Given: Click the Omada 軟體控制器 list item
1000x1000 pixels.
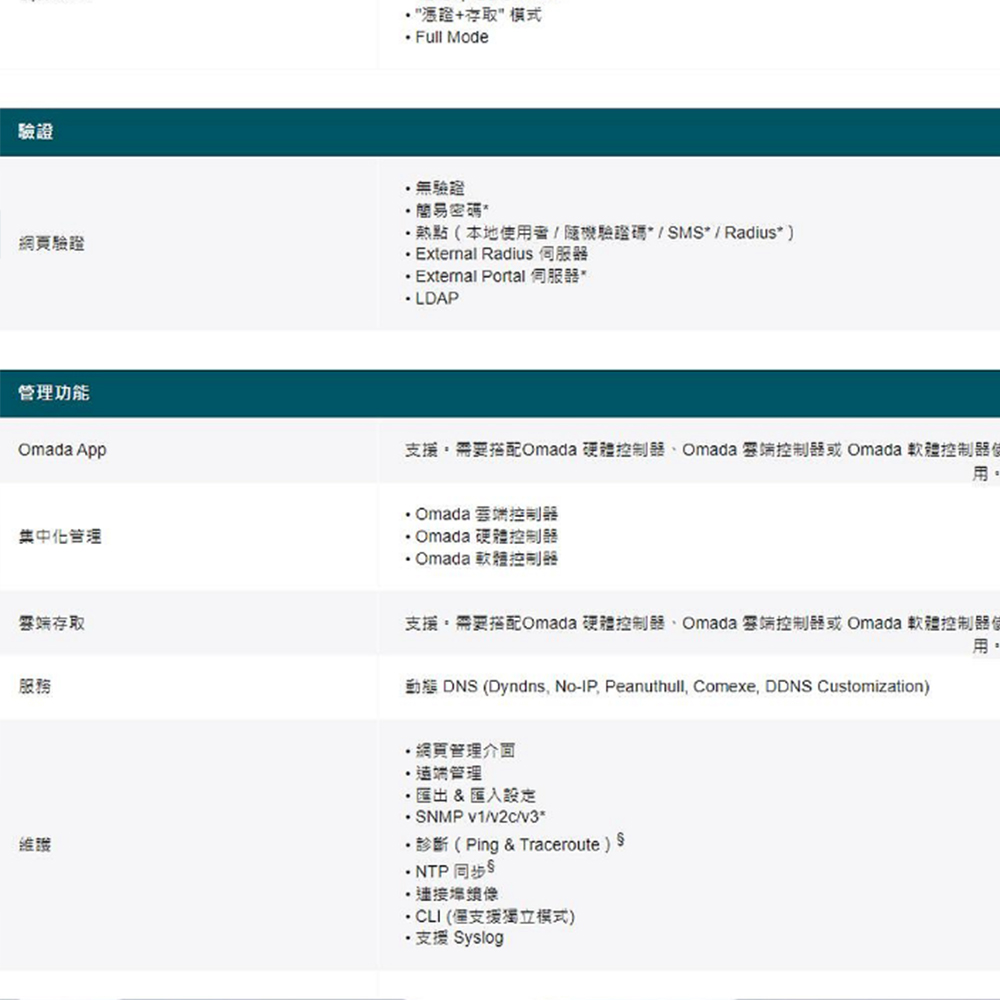Looking at the screenshot, I should tap(486, 558).
